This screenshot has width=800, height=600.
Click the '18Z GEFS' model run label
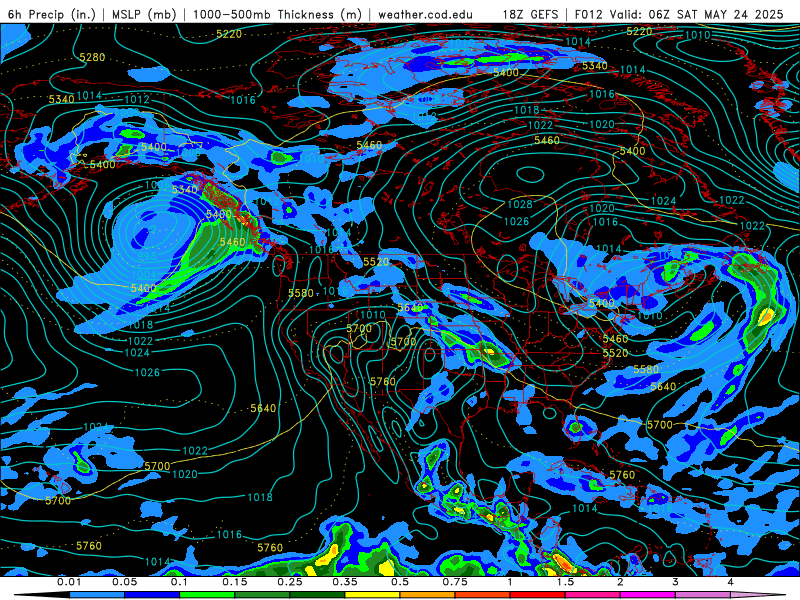click(x=530, y=14)
